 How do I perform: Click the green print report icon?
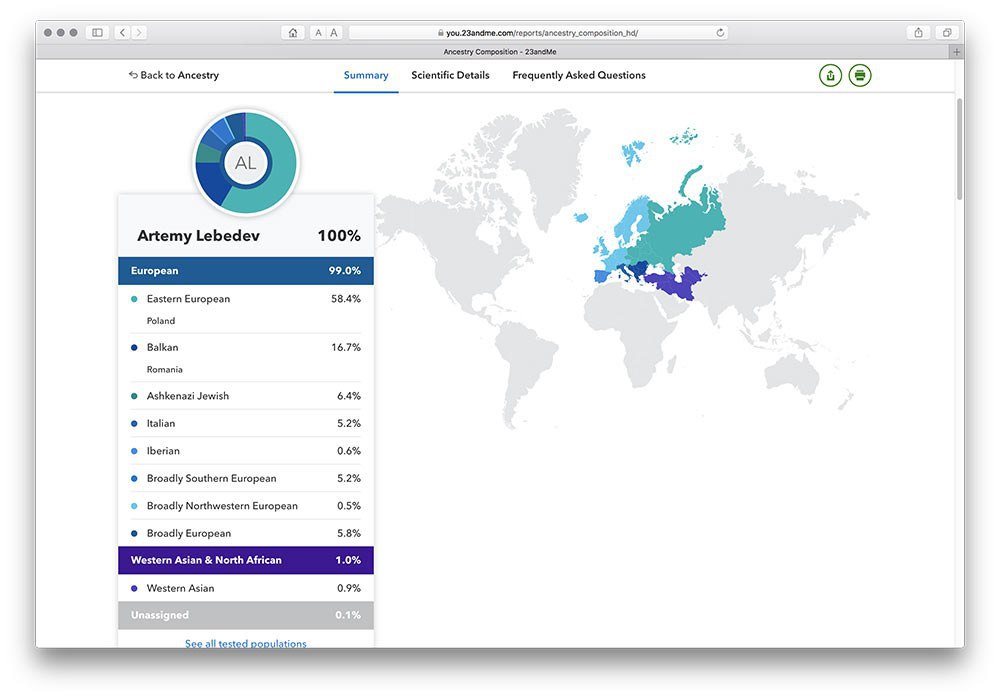click(x=860, y=75)
